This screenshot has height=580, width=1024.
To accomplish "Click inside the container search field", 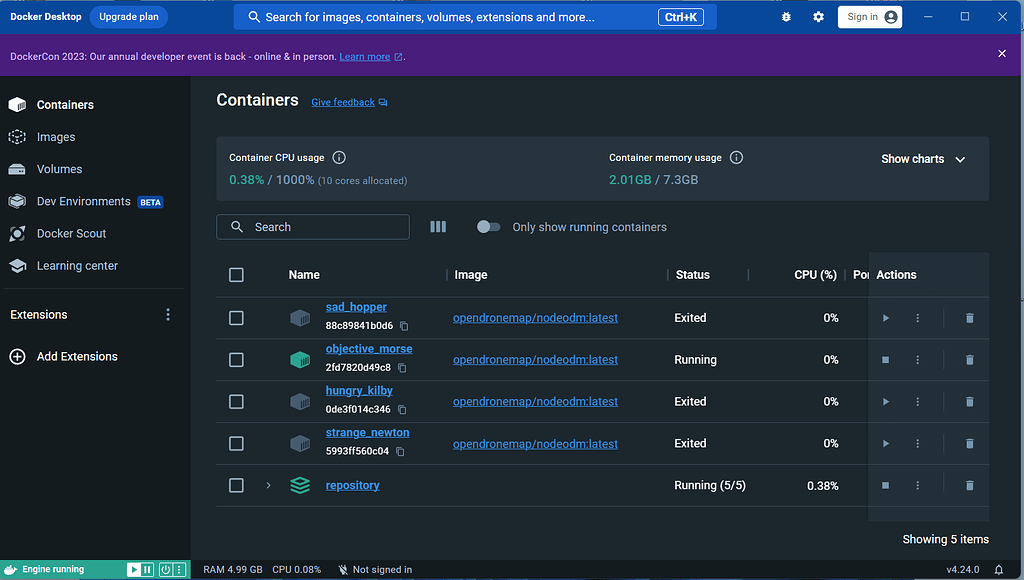I will pyautogui.click(x=313, y=227).
